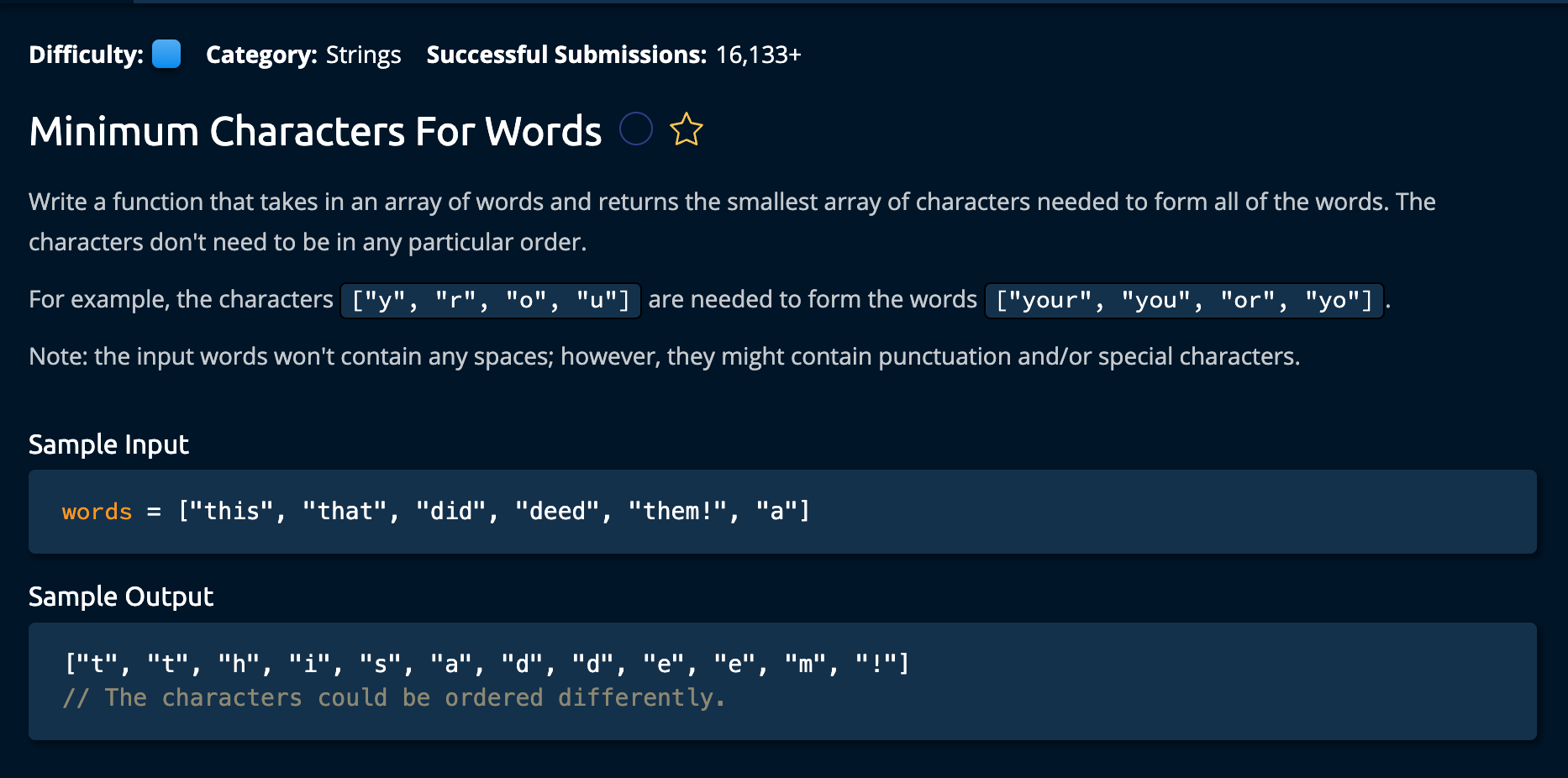Click the note about punctuation and special characters

[664, 356]
